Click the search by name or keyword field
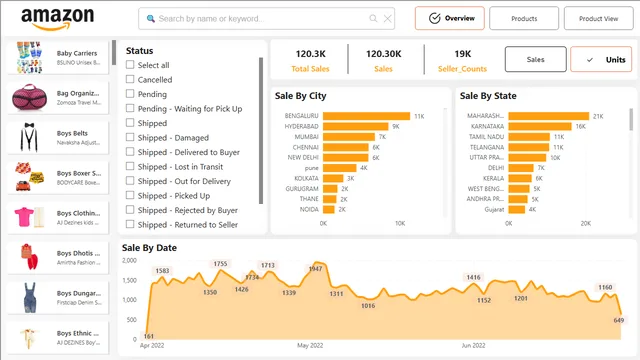 267,18
